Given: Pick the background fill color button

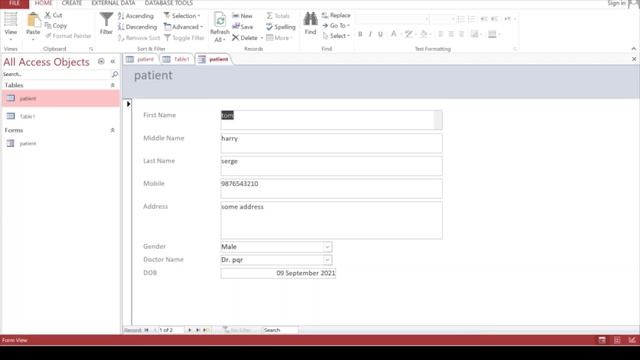Looking at the screenshot, I should [x=424, y=34].
